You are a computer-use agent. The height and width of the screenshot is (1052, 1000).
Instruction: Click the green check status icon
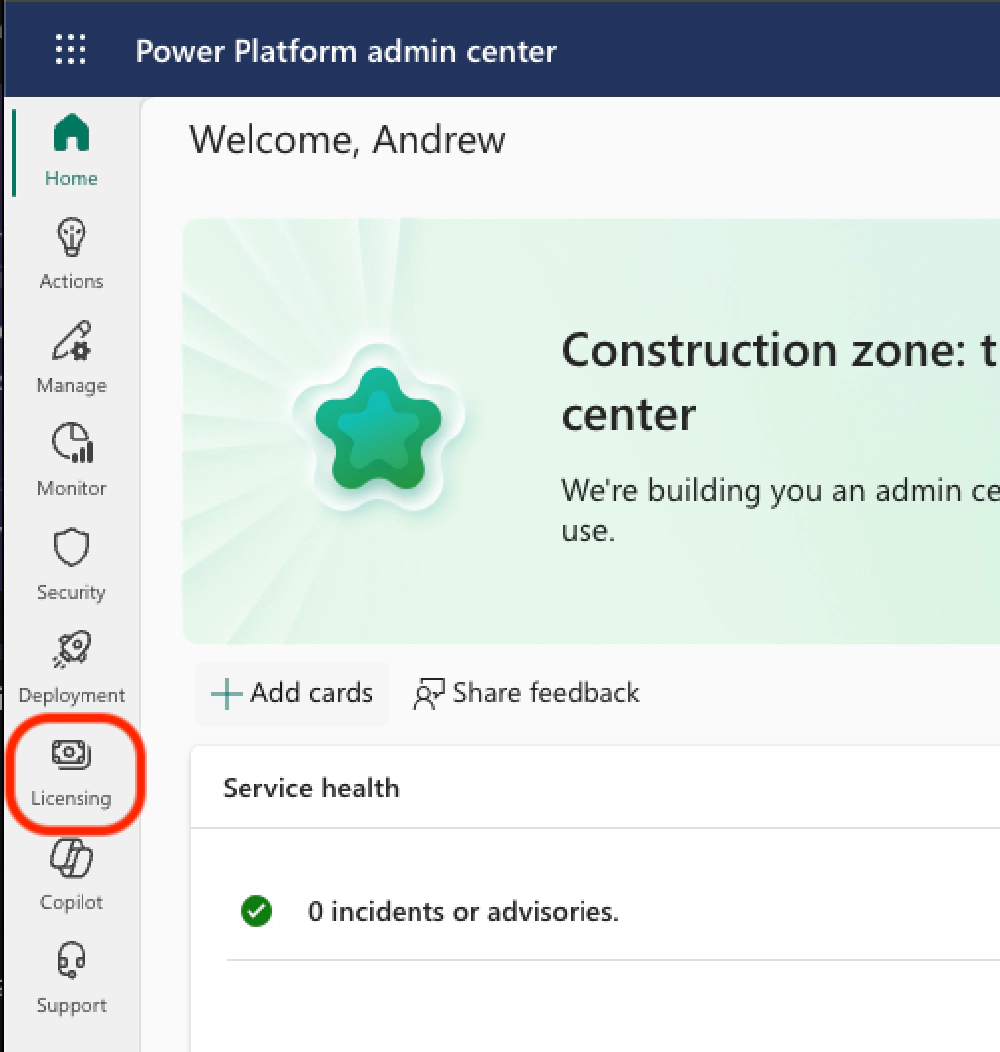[256, 911]
